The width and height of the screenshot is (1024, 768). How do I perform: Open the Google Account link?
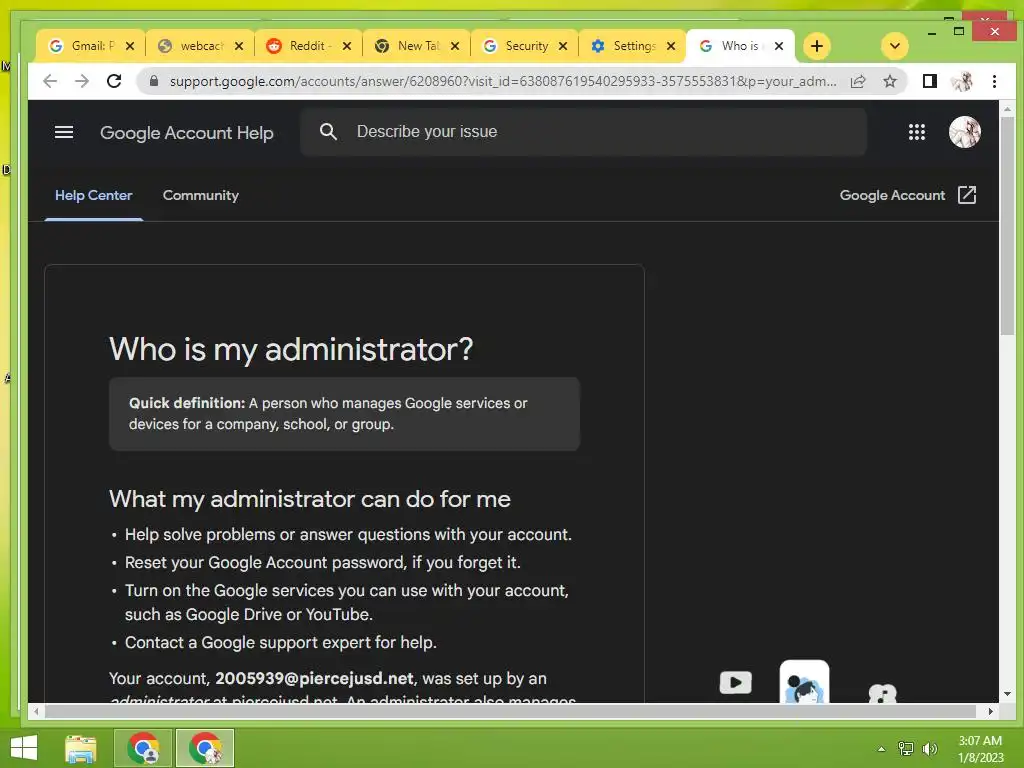tap(908, 195)
